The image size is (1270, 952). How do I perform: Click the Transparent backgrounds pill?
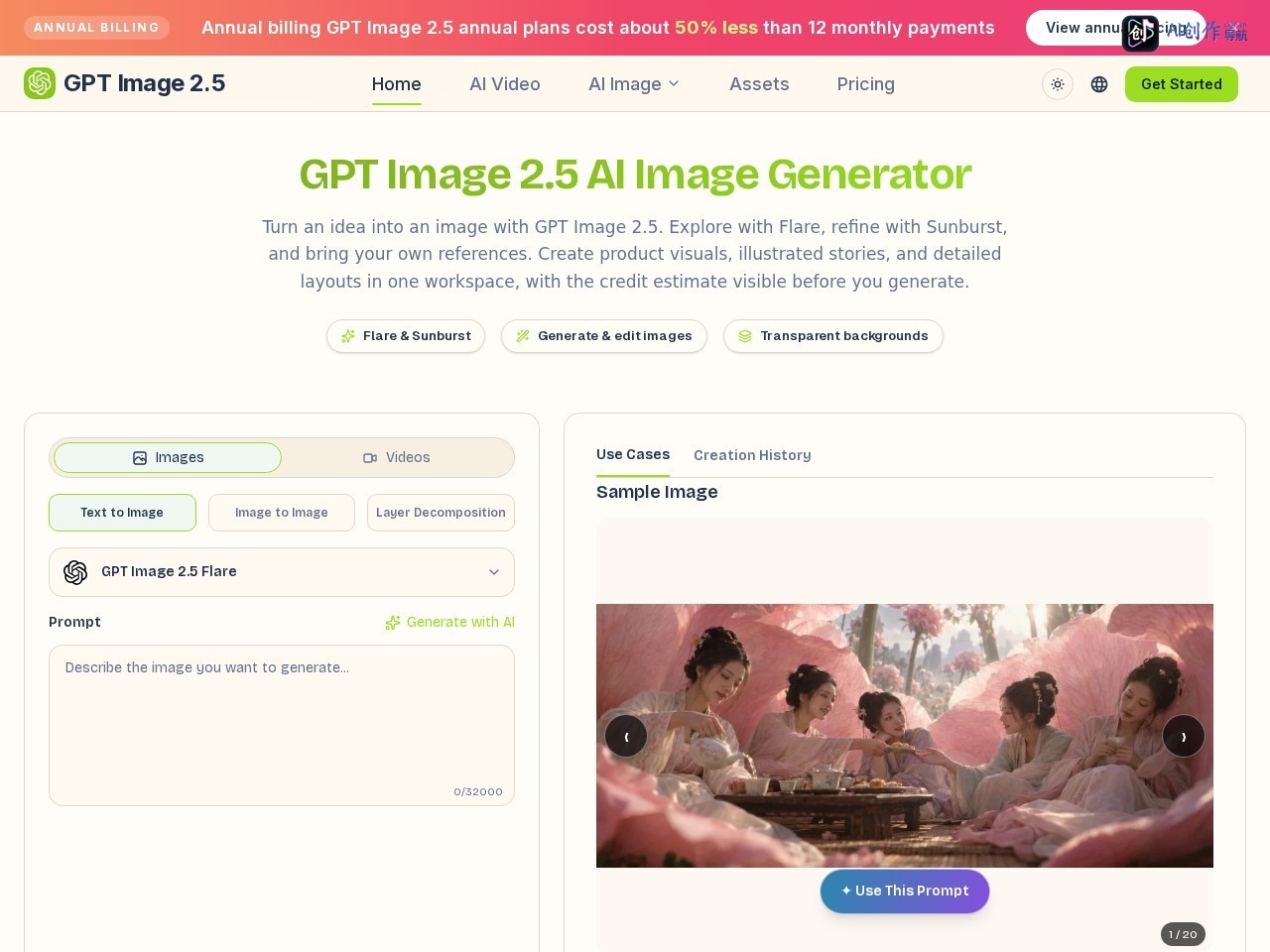click(x=833, y=336)
